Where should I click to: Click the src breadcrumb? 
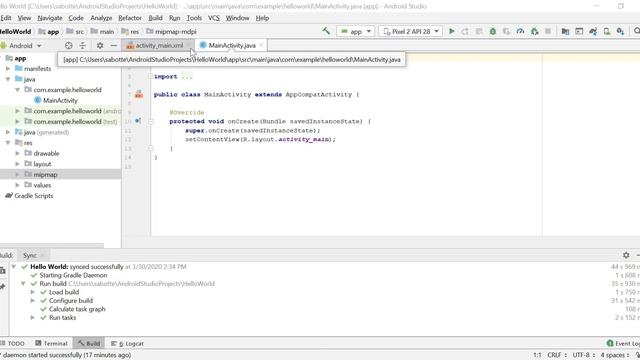tap(75, 31)
